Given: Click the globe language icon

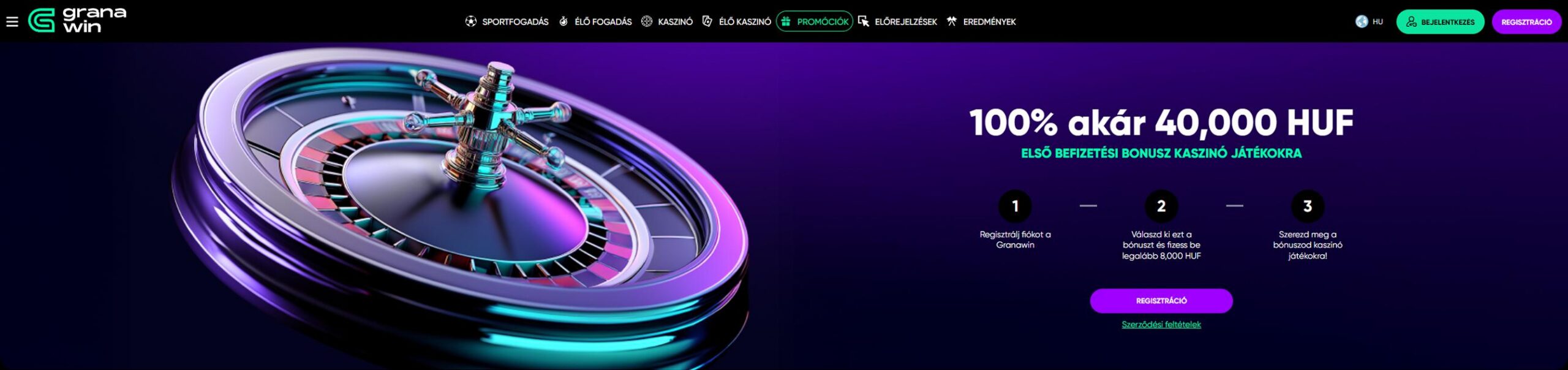Looking at the screenshot, I should pyautogui.click(x=1361, y=21).
